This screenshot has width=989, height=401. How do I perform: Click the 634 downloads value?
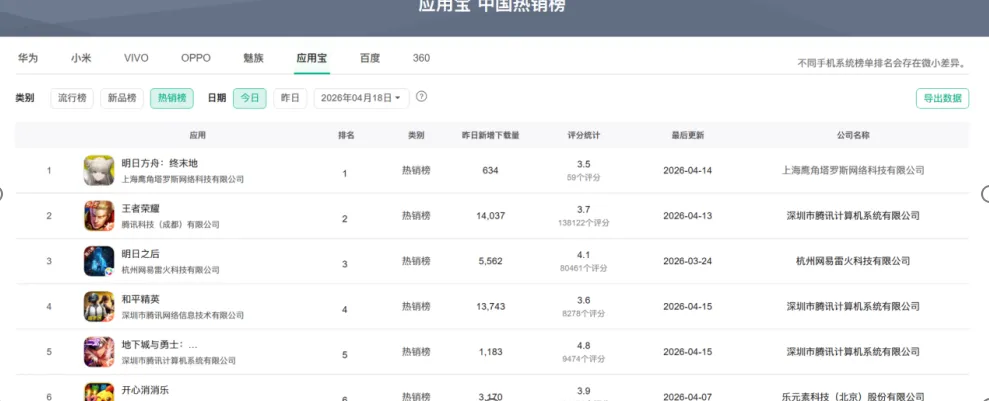[x=490, y=170]
